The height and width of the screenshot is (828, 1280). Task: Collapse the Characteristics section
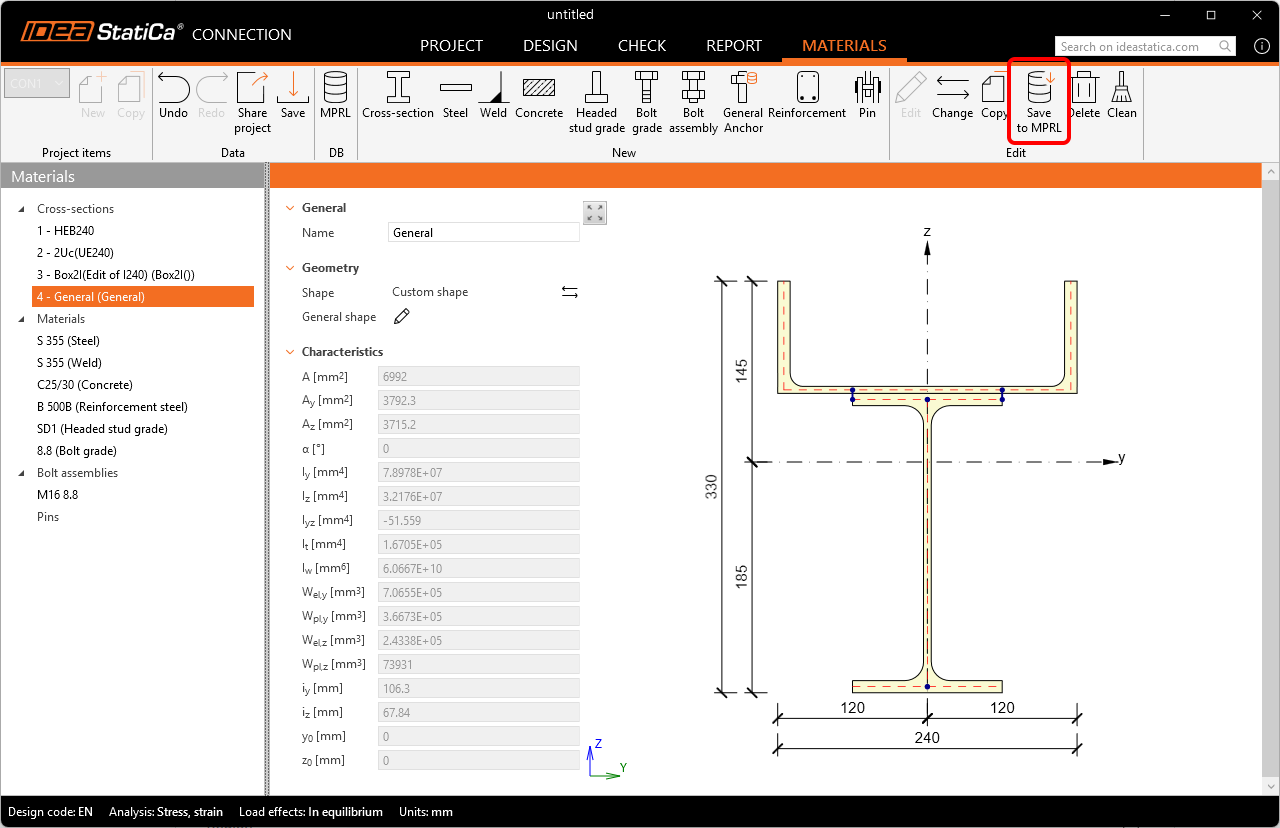click(x=291, y=352)
